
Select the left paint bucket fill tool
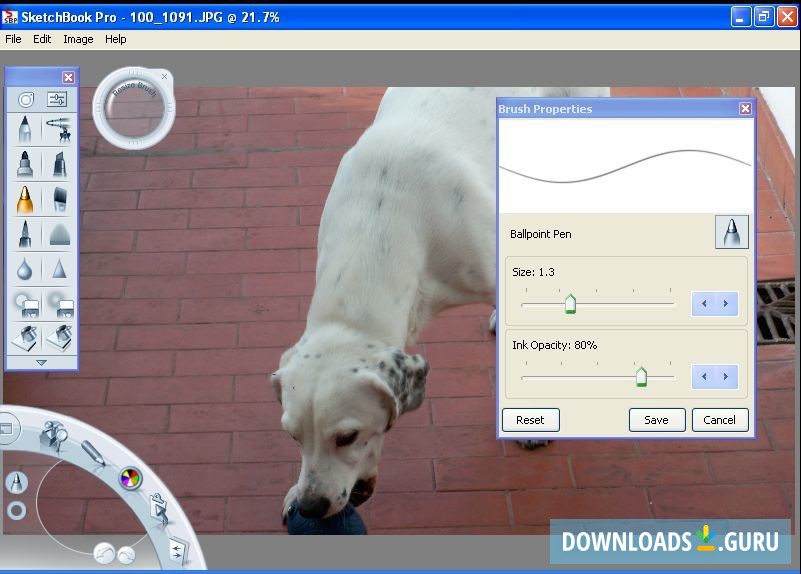point(25,338)
